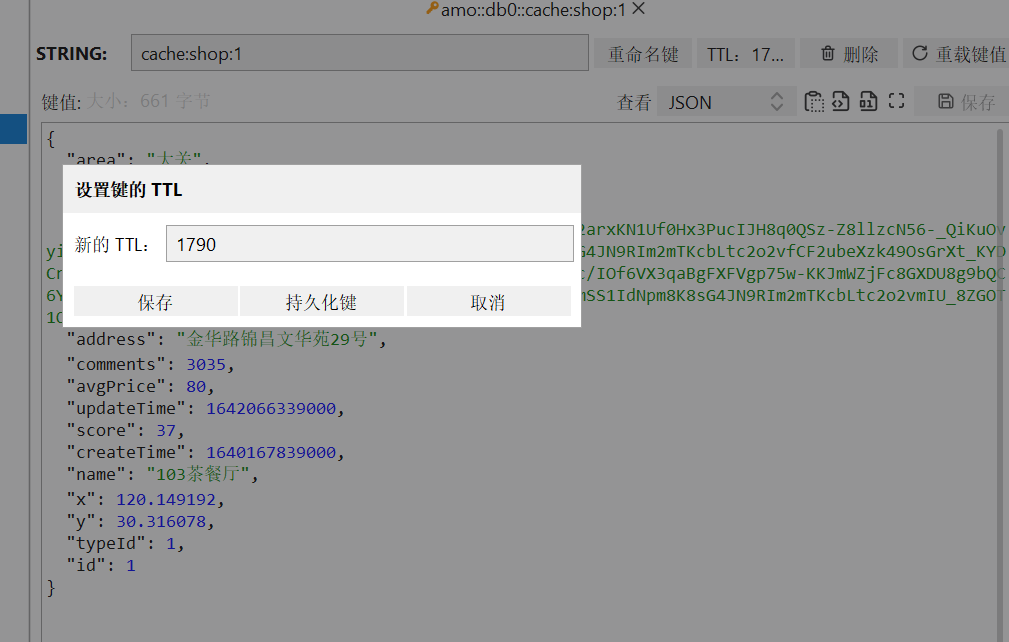Click the copy to clipboard icon
The height and width of the screenshot is (642, 1009).
pyautogui.click(x=813, y=102)
